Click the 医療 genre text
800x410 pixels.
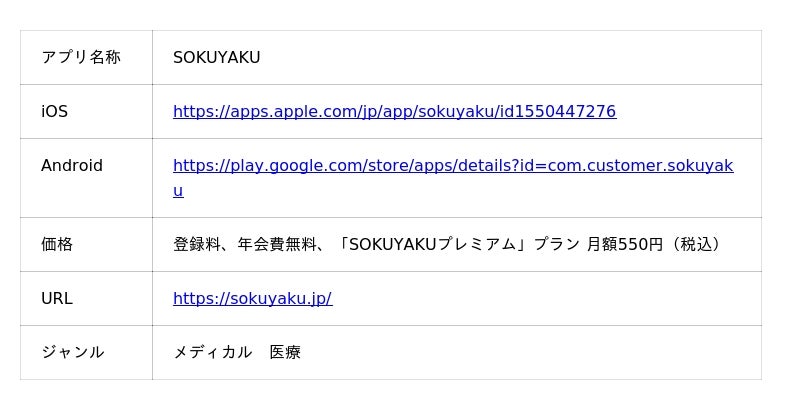(285, 353)
